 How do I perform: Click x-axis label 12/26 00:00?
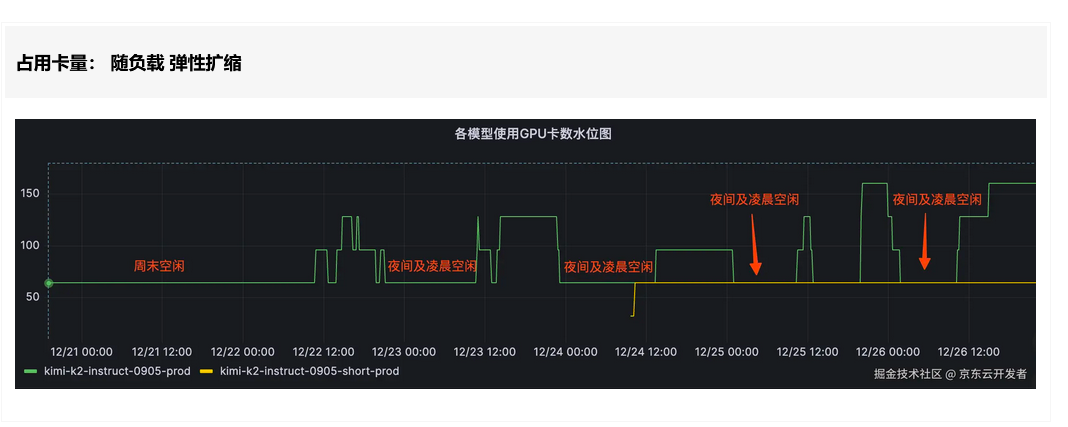[x=888, y=352]
